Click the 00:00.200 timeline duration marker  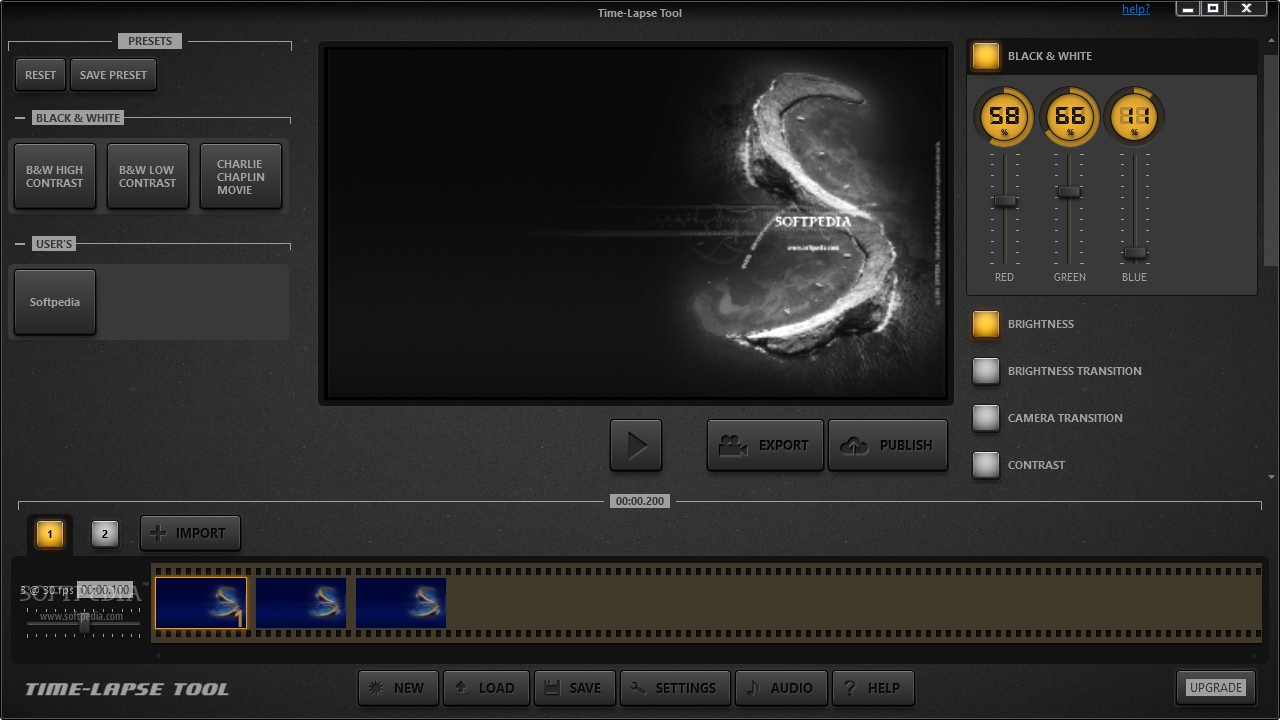tap(640, 501)
